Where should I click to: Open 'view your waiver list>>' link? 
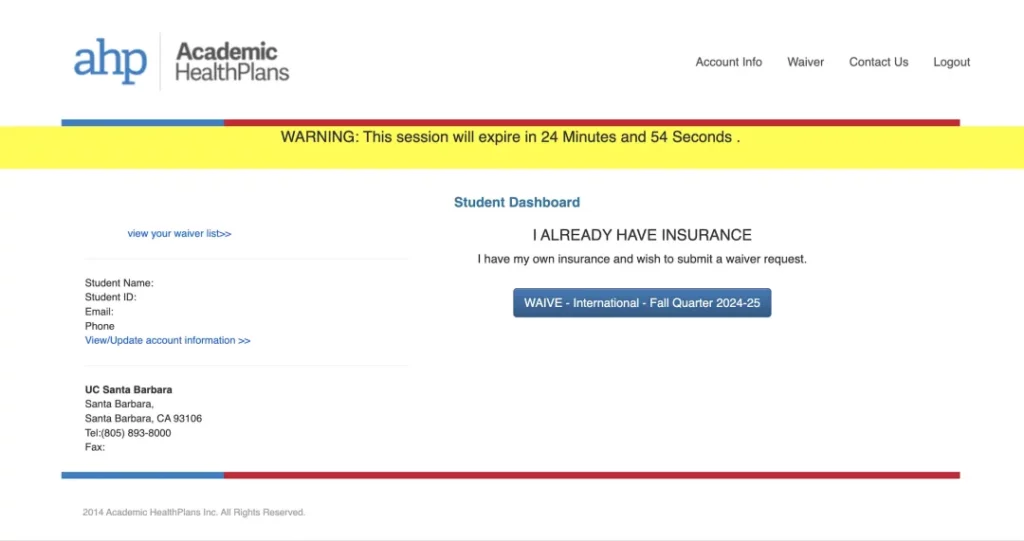(179, 233)
